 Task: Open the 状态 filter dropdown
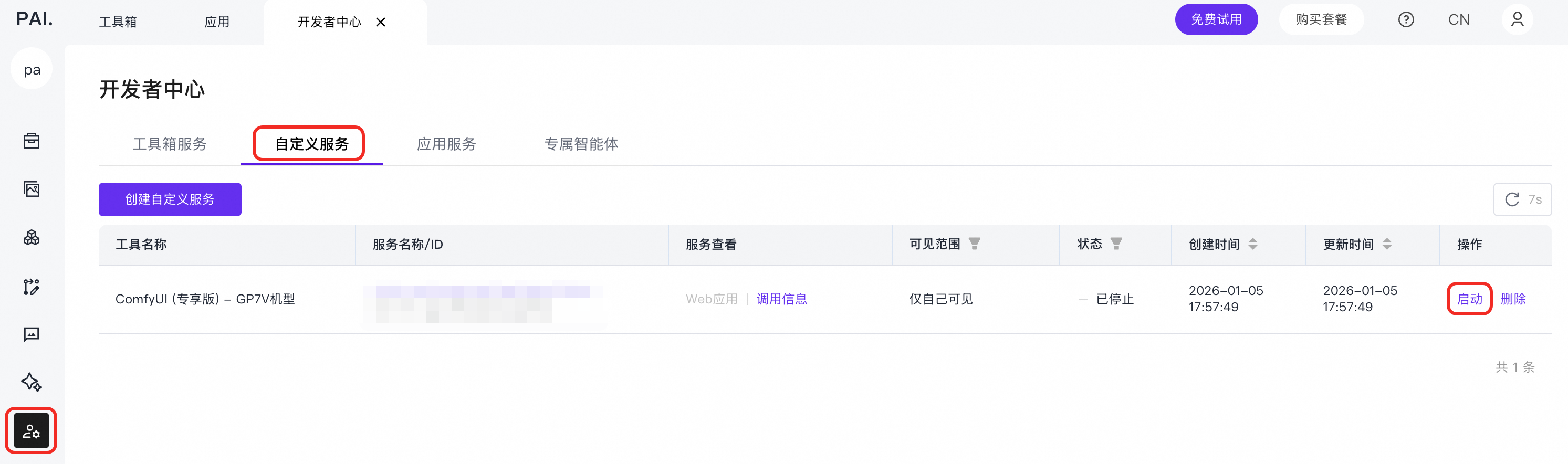click(1116, 244)
